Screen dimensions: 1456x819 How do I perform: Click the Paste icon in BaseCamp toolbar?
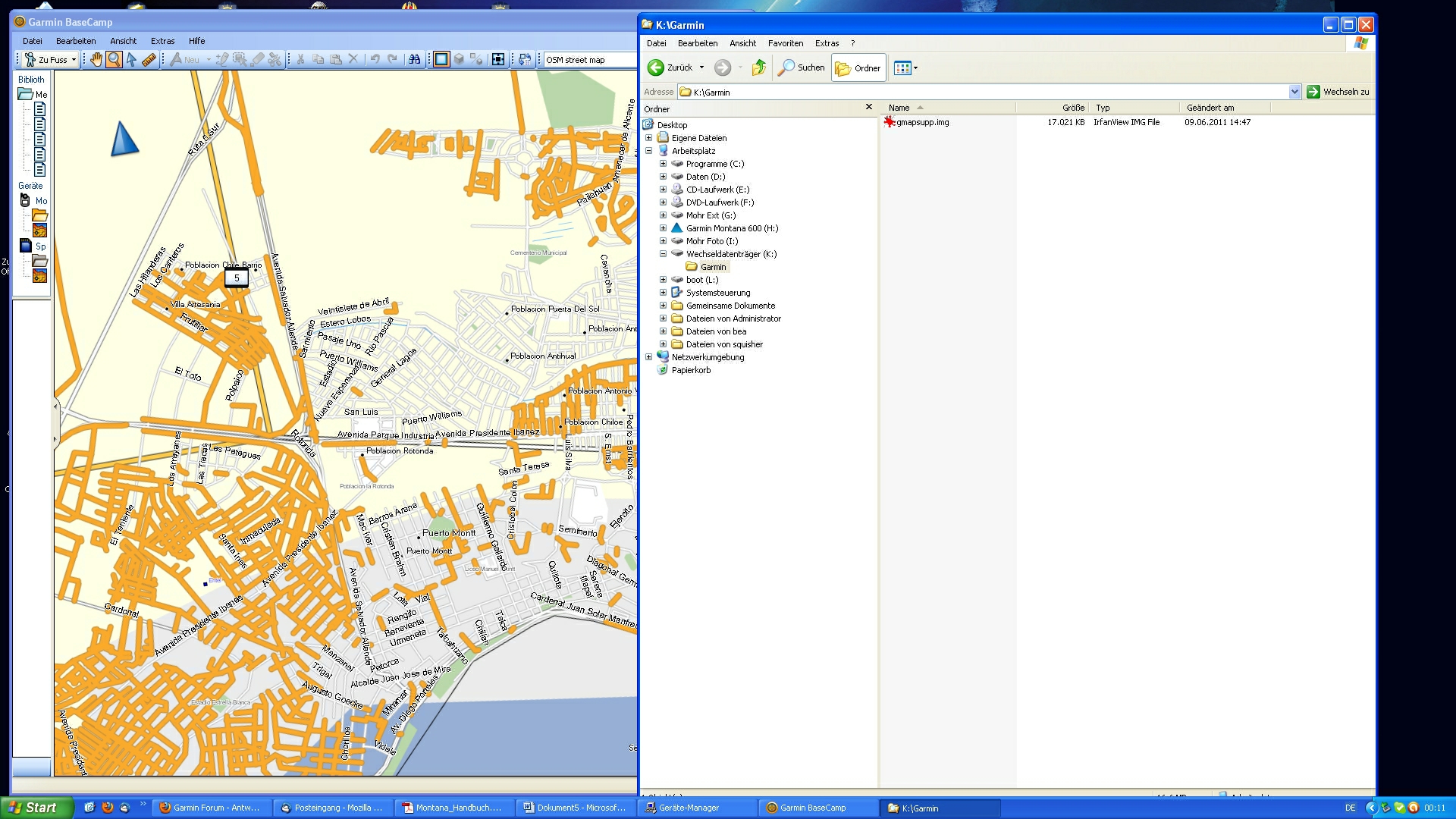pos(335,60)
